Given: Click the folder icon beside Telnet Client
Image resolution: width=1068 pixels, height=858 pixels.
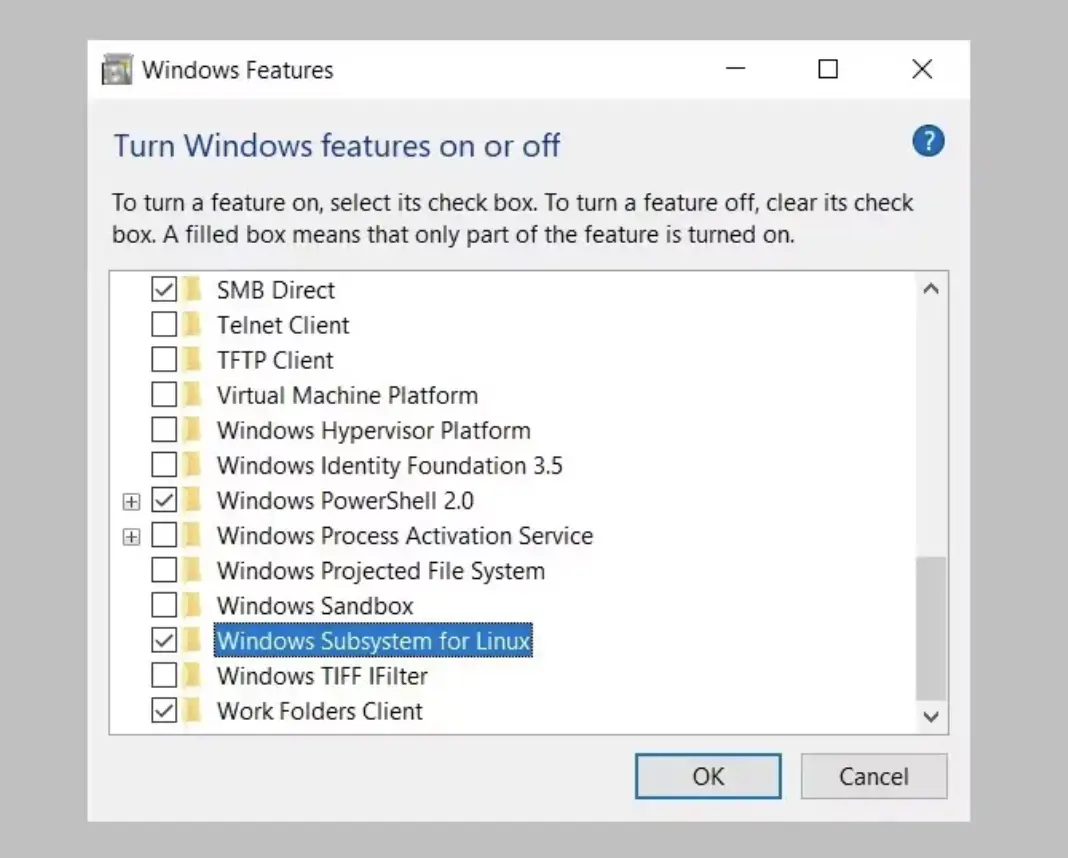Looking at the screenshot, I should tap(193, 325).
